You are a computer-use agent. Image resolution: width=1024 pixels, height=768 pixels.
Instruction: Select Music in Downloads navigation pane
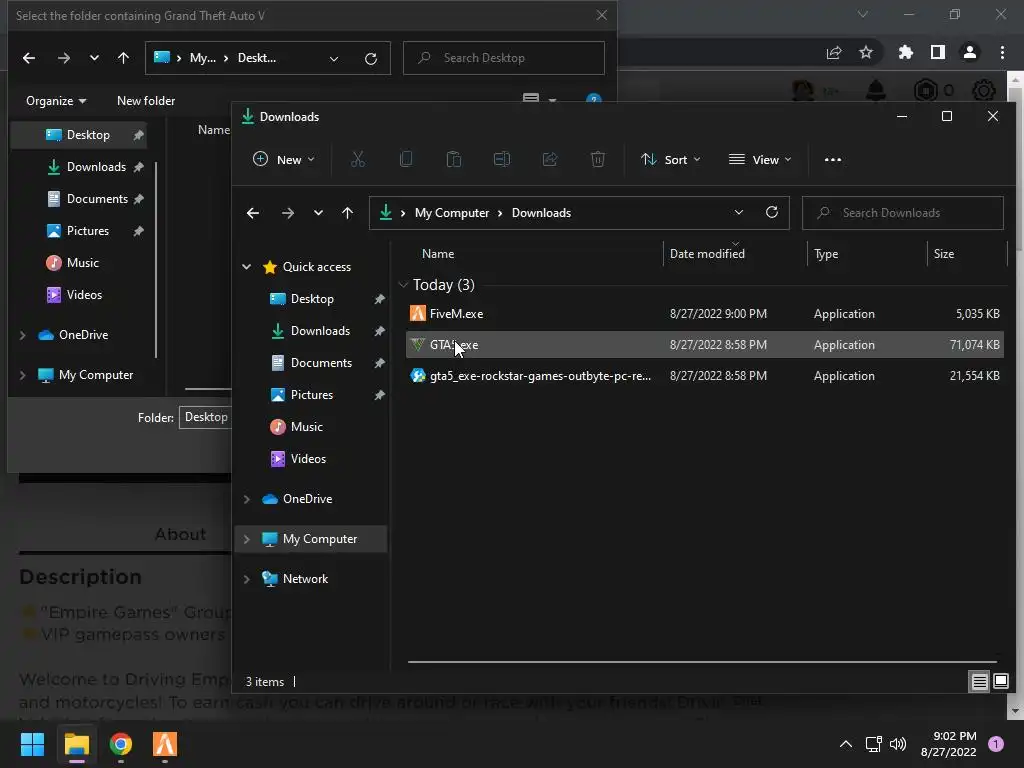coord(306,426)
